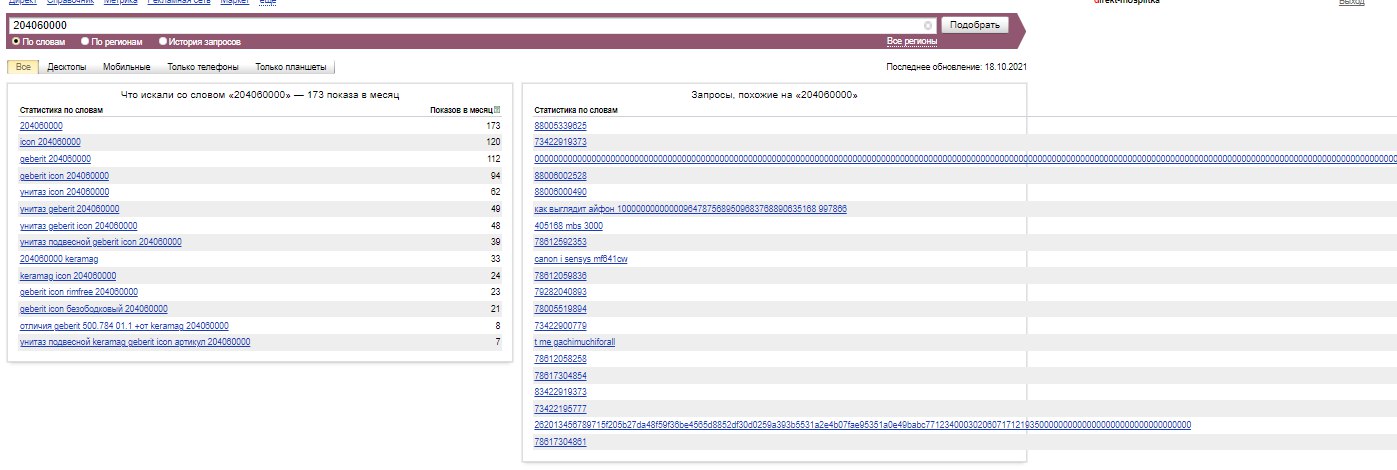Screen dimensions: 1397x470
Task: Open the similar query 88005339625
Action: (x=561, y=126)
